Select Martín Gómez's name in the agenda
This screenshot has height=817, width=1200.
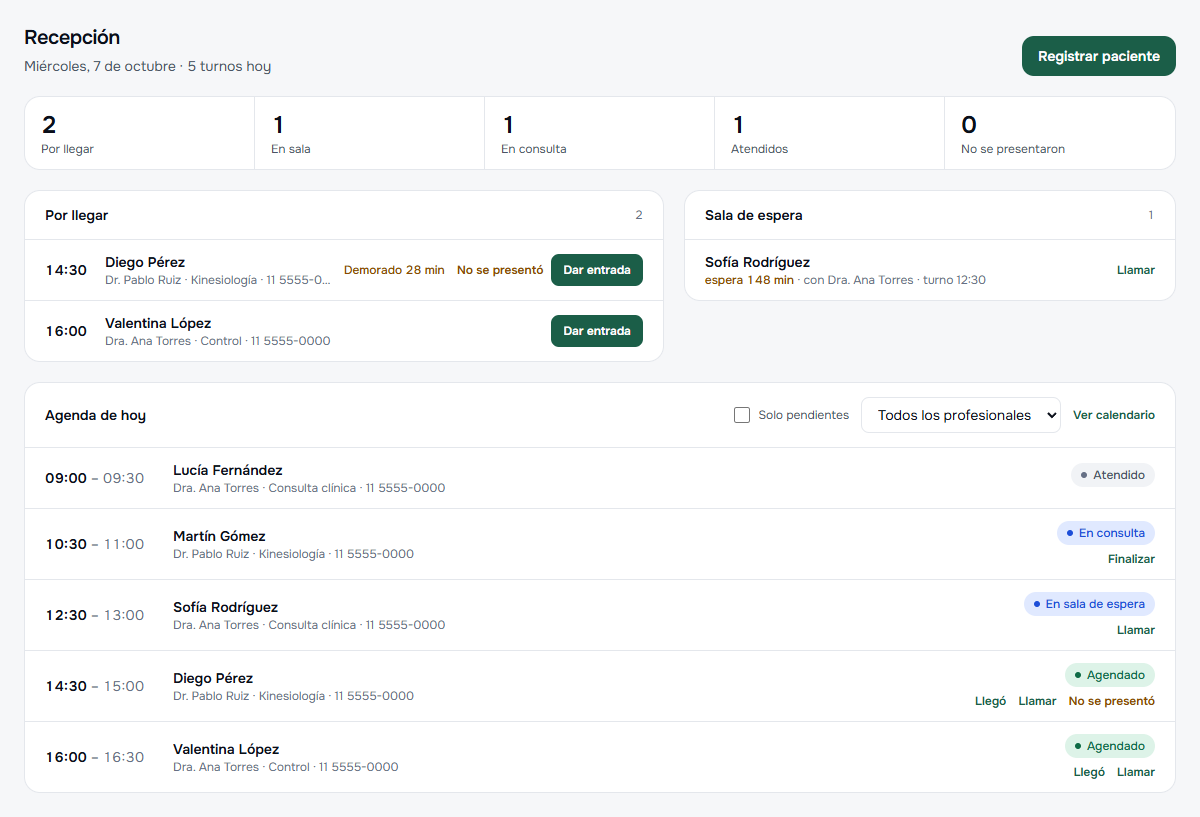click(219, 536)
